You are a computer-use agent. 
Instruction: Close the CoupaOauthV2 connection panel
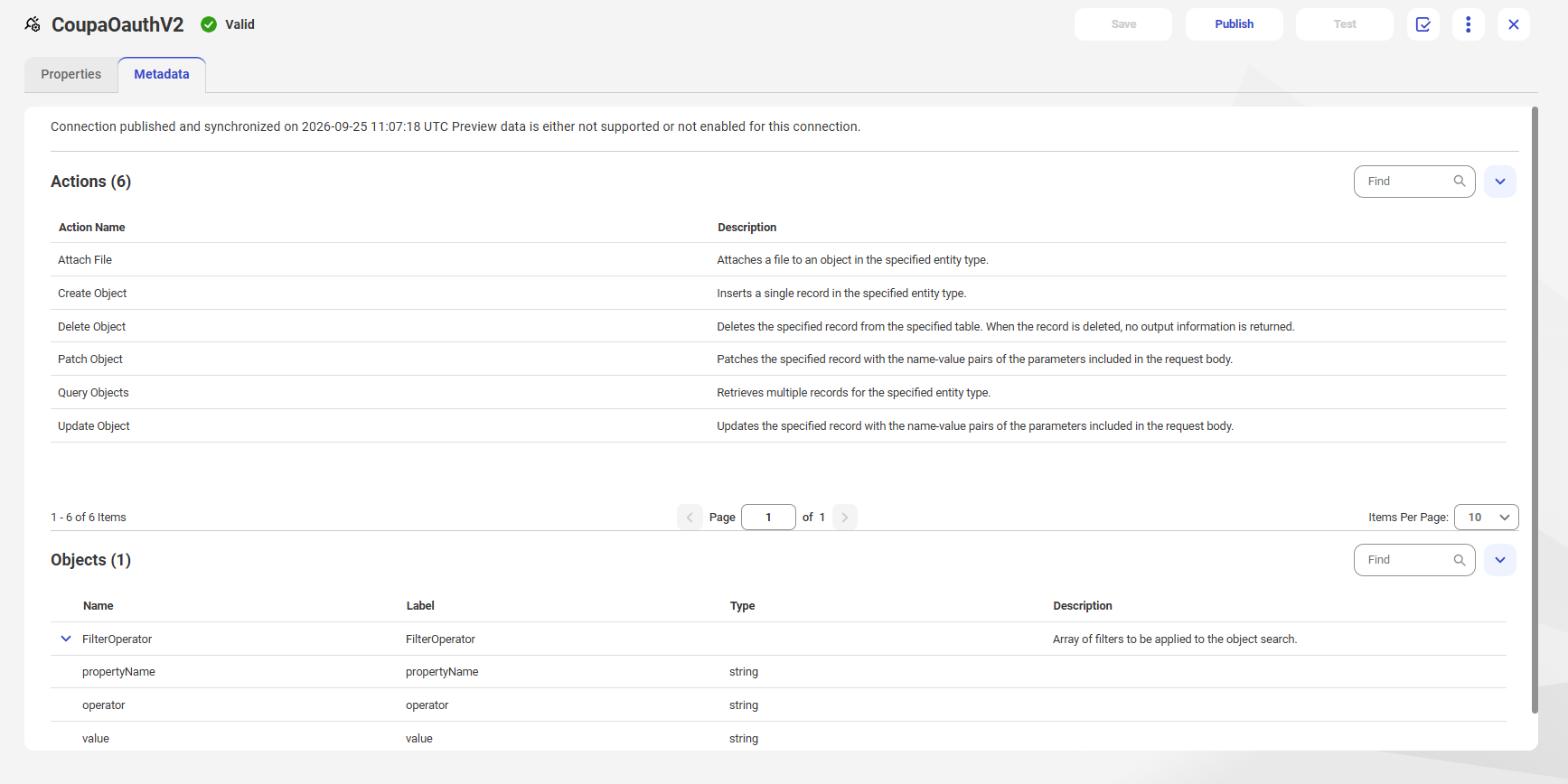coord(1514,24)
